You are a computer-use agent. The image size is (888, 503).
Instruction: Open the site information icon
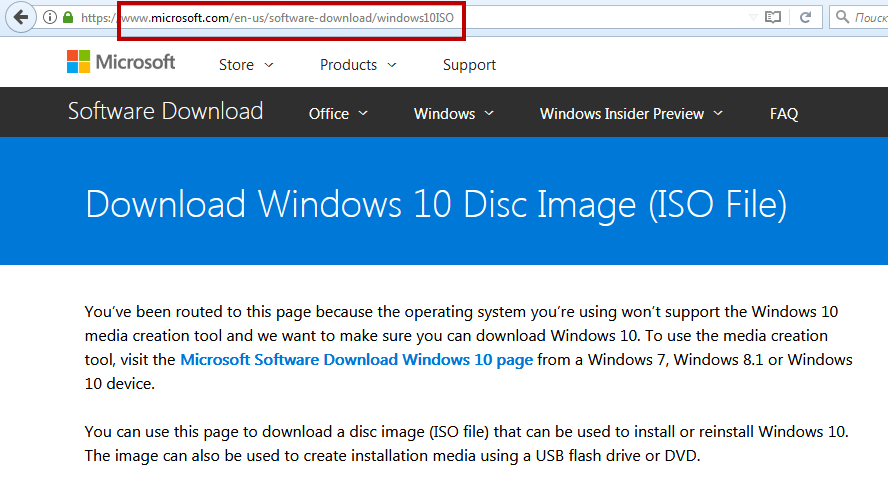50,18
